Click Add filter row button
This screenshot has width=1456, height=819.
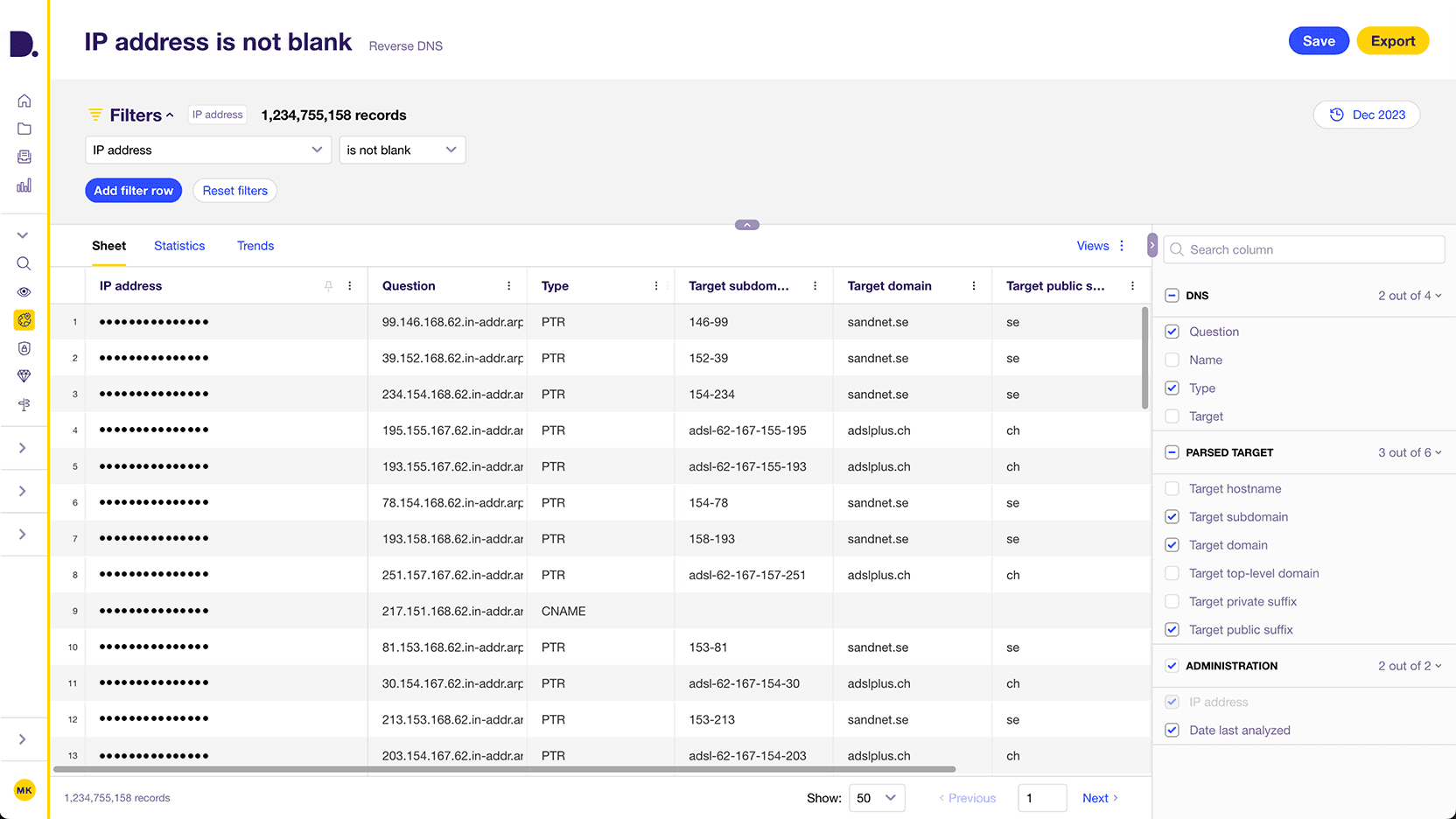click(x=134, y=191)
